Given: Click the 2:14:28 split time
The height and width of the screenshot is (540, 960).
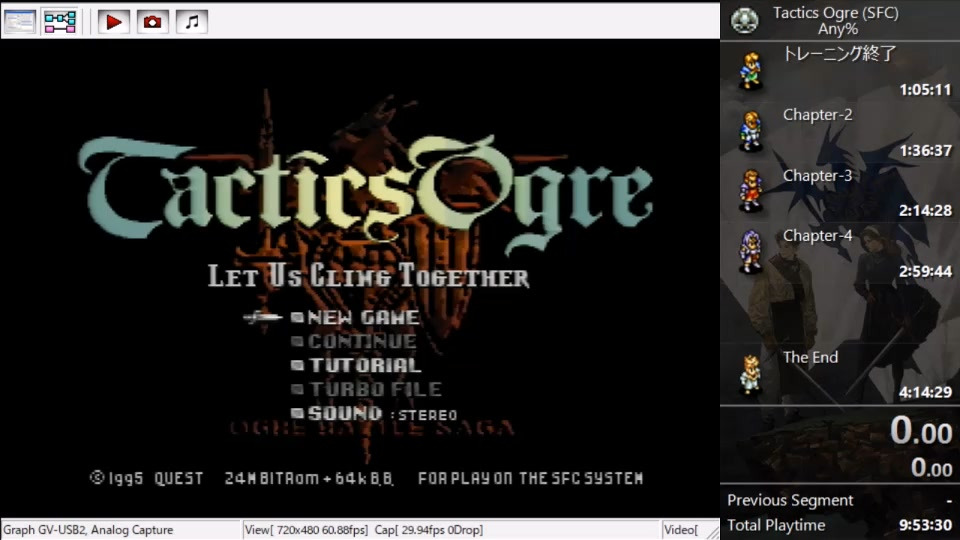Looking at the screenshot, I should (x=925, y=211).
